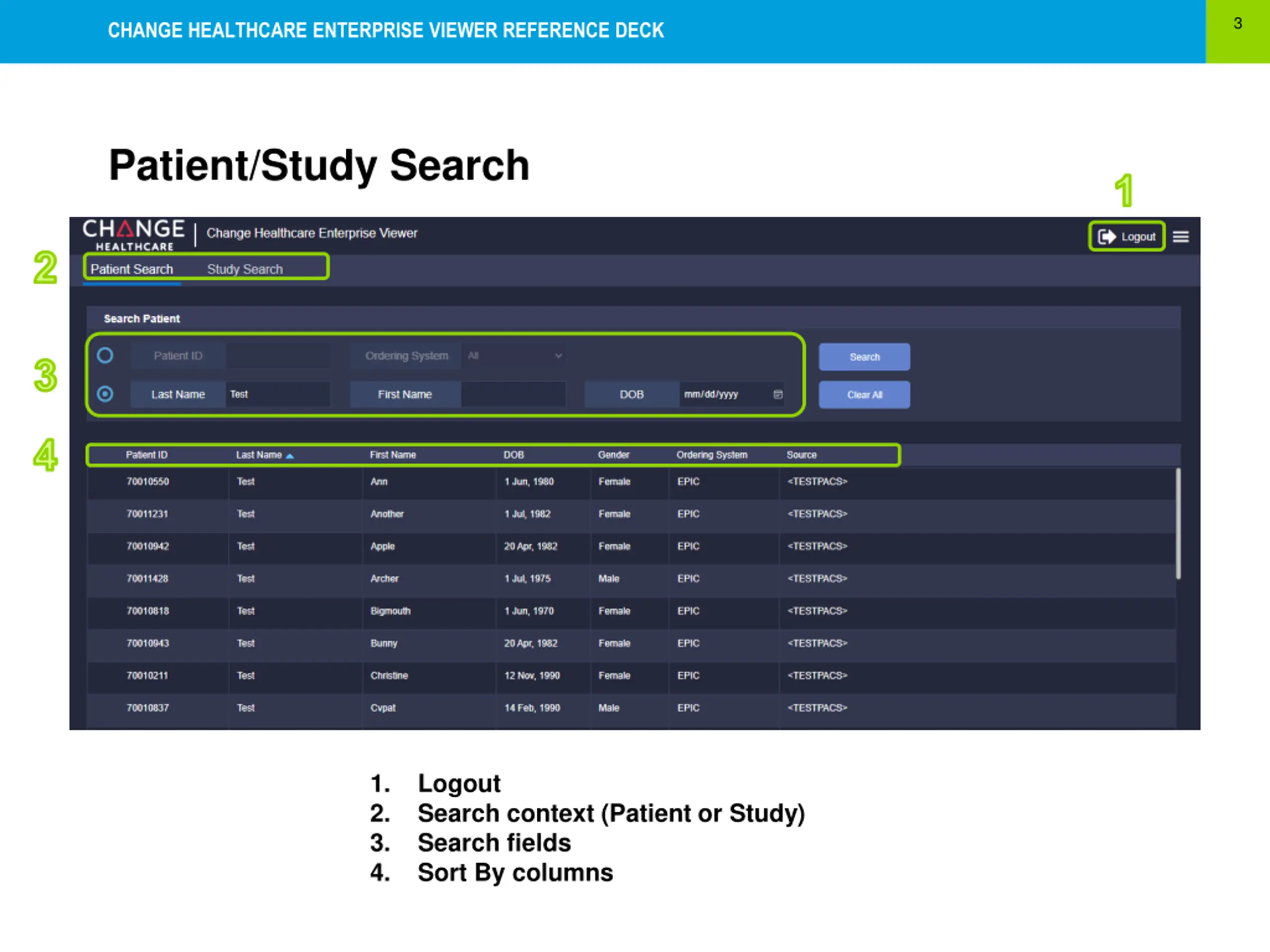Select patient ID 70010837
Image resolution: width=1270 pixels, height=952 pixels.
point(147,708)
